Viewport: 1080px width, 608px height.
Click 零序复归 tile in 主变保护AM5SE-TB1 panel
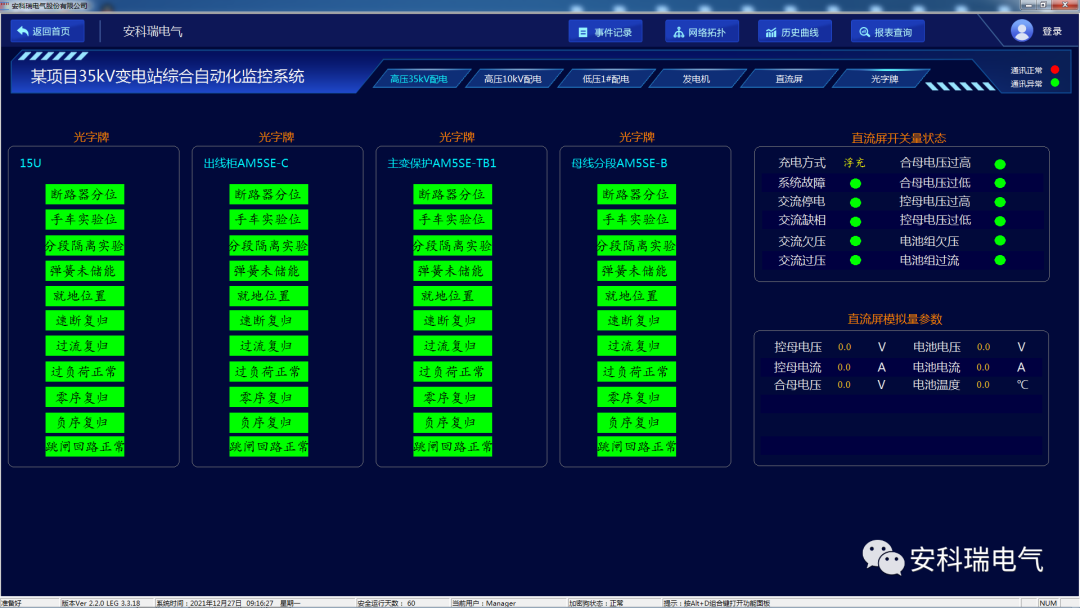(x=453, y=397)
